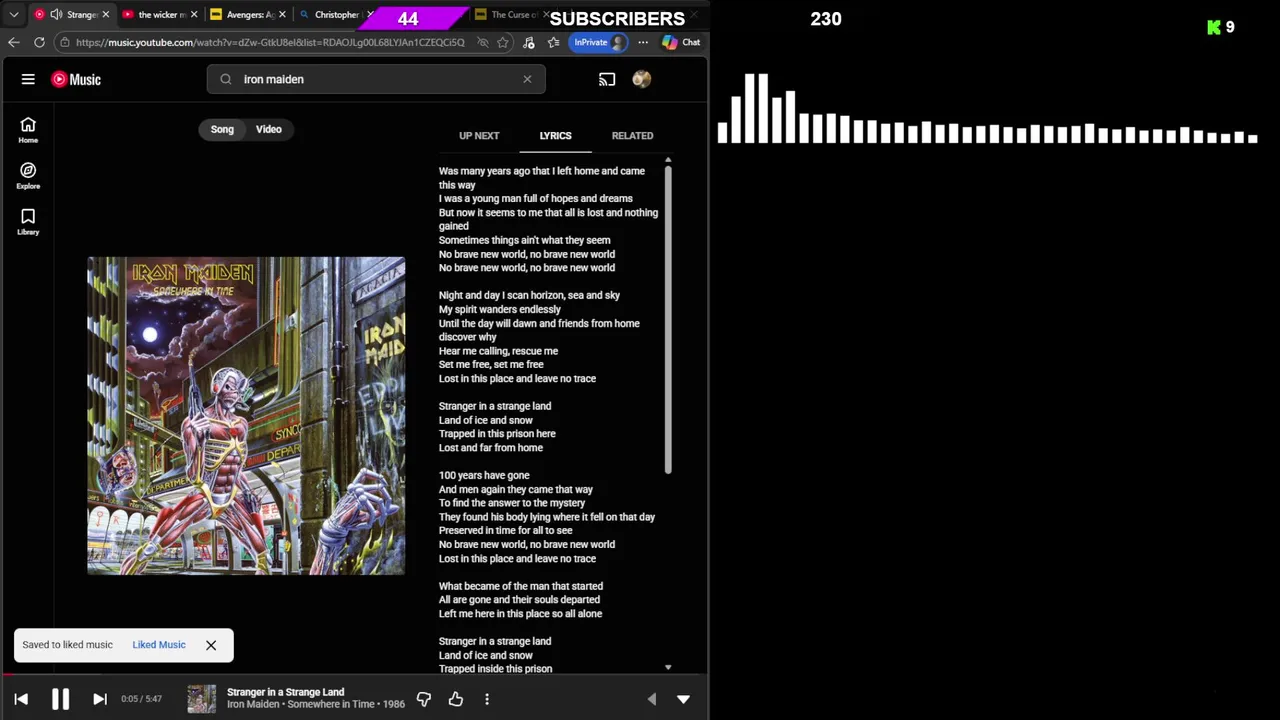Collapse the player page with down arrow
This screenshot has width=1280, height=720.
tap(683, 699)
